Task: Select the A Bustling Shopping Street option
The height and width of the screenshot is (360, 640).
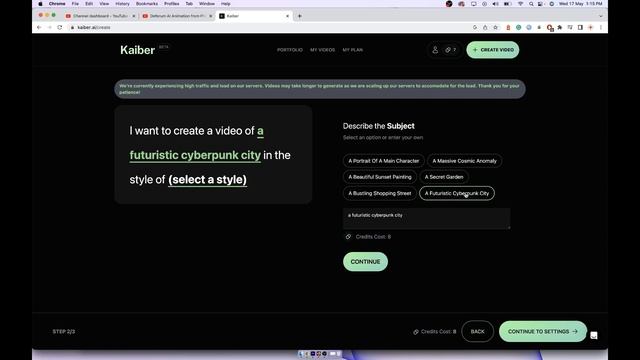Action: tap(380, 193)
